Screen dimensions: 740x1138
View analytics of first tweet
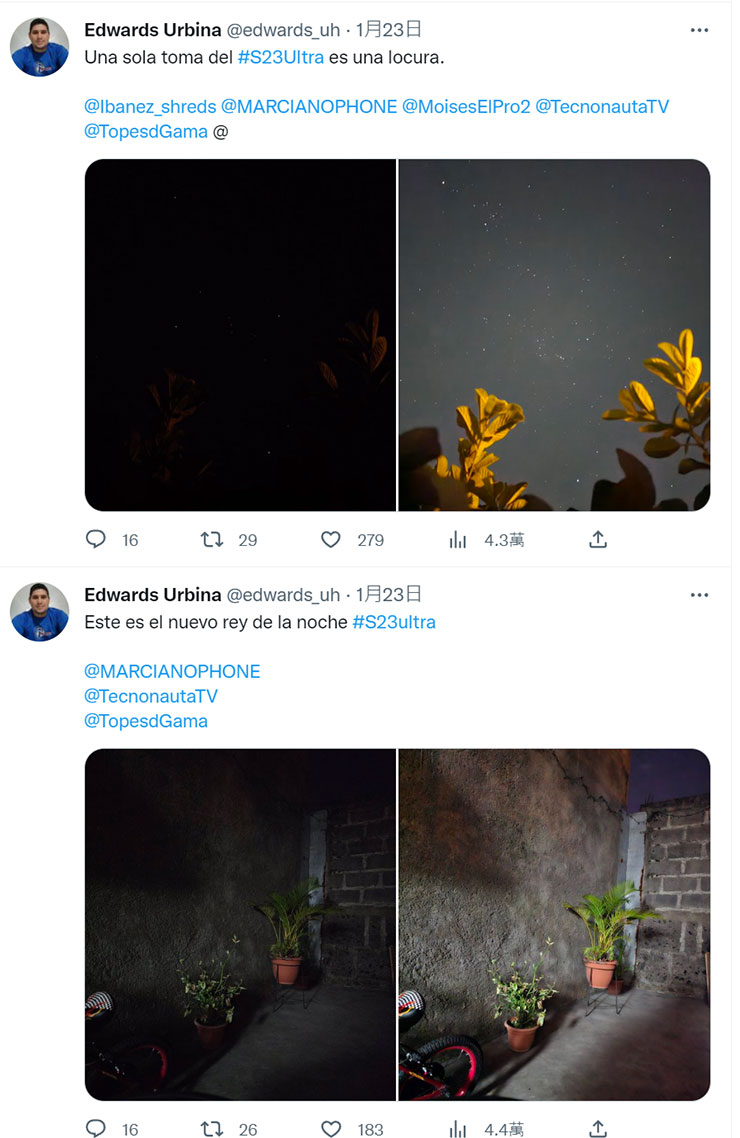coord(458,540)
